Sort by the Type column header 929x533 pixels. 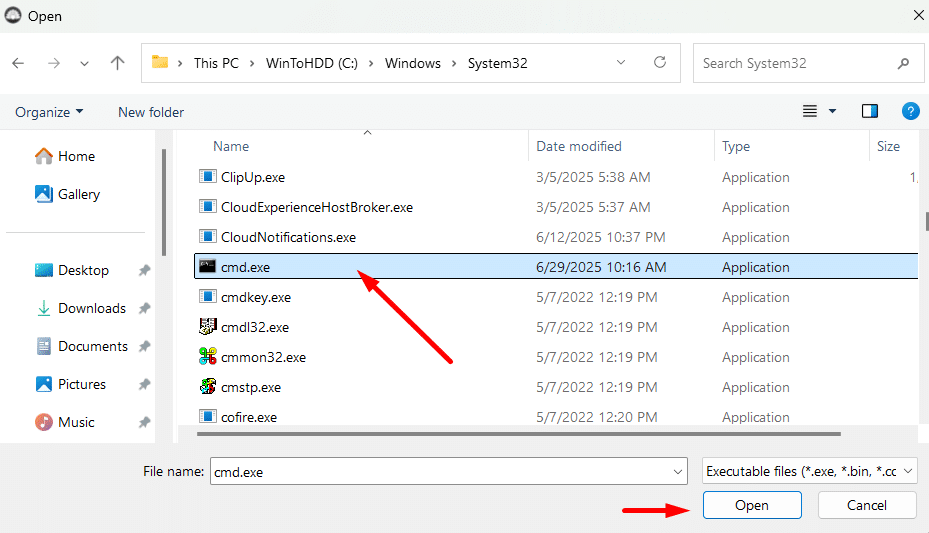(736, 146)
